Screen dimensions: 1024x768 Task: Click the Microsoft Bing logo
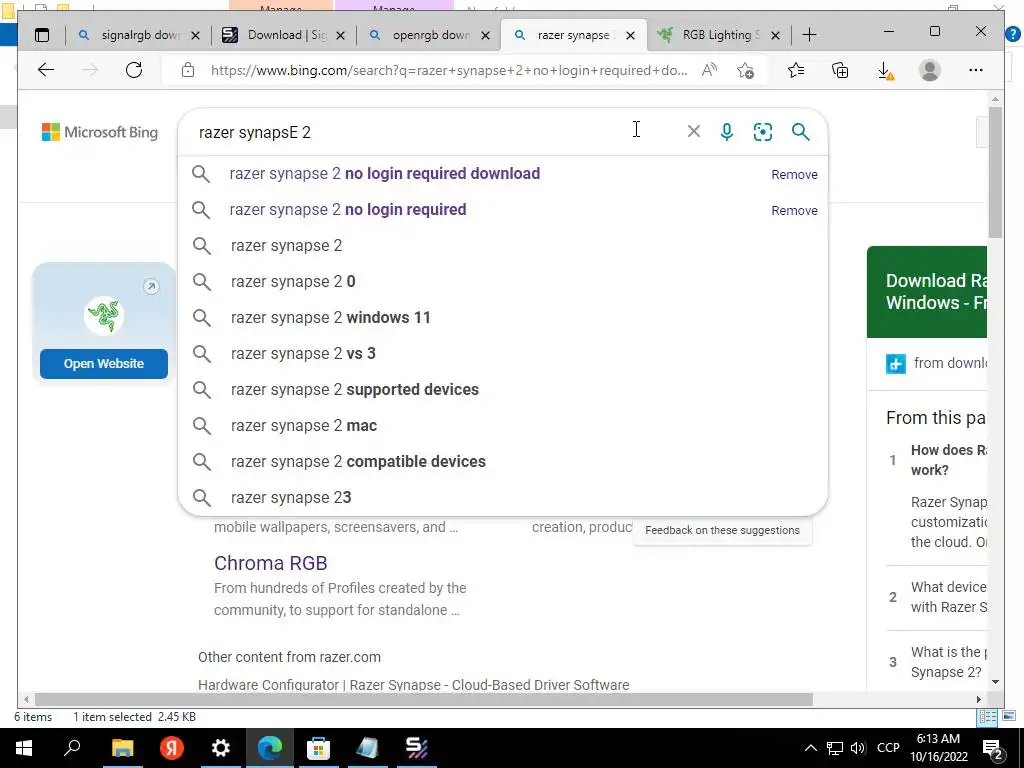[x=100, y=132]
